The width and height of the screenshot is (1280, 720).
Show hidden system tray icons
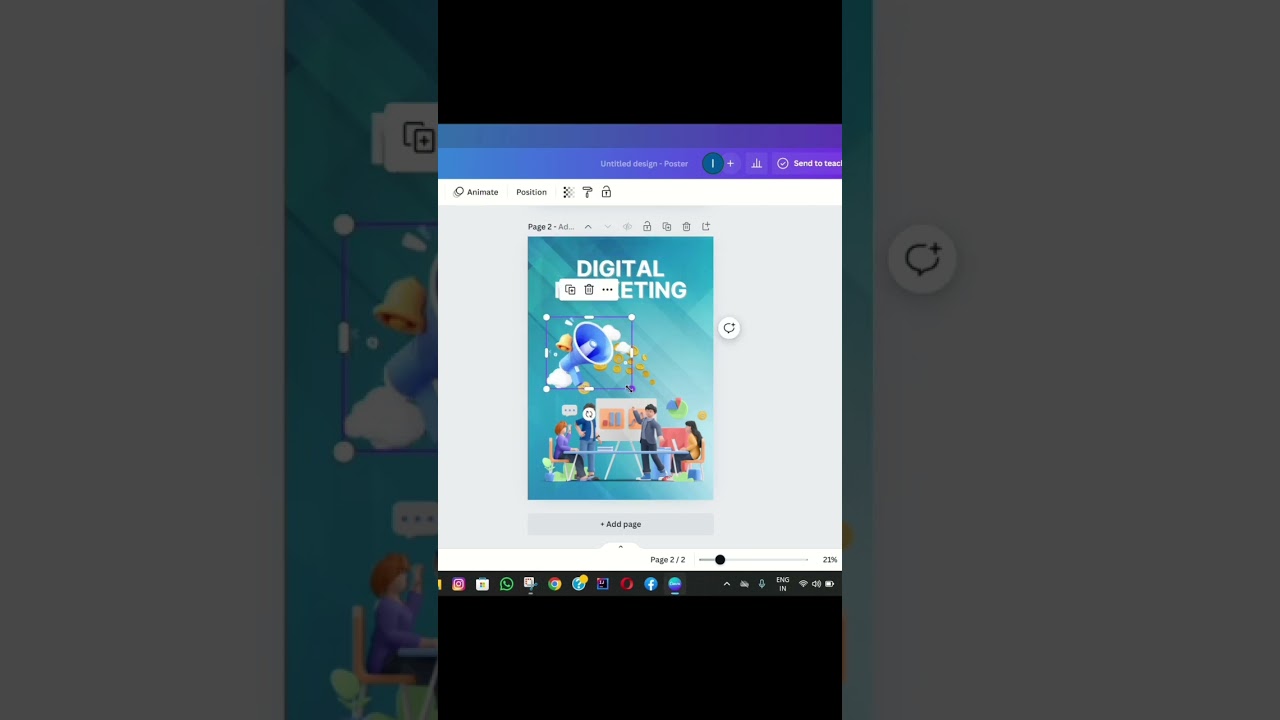tap(727, 584)
